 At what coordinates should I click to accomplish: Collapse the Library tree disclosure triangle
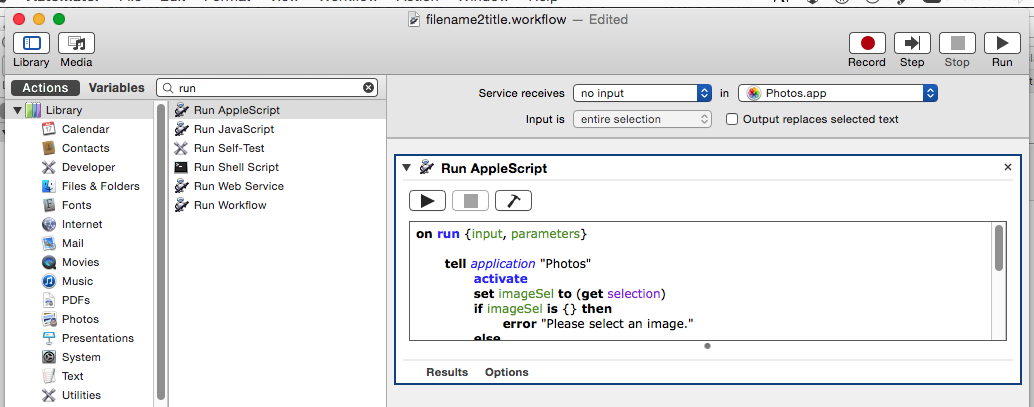click(17, 110)
